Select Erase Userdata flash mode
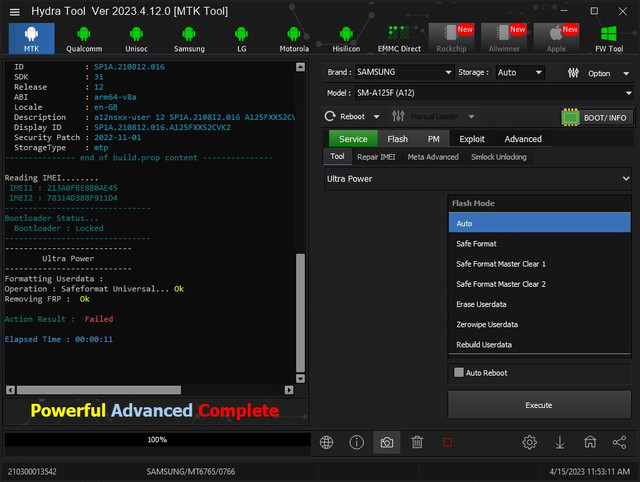 pos(539,304)
